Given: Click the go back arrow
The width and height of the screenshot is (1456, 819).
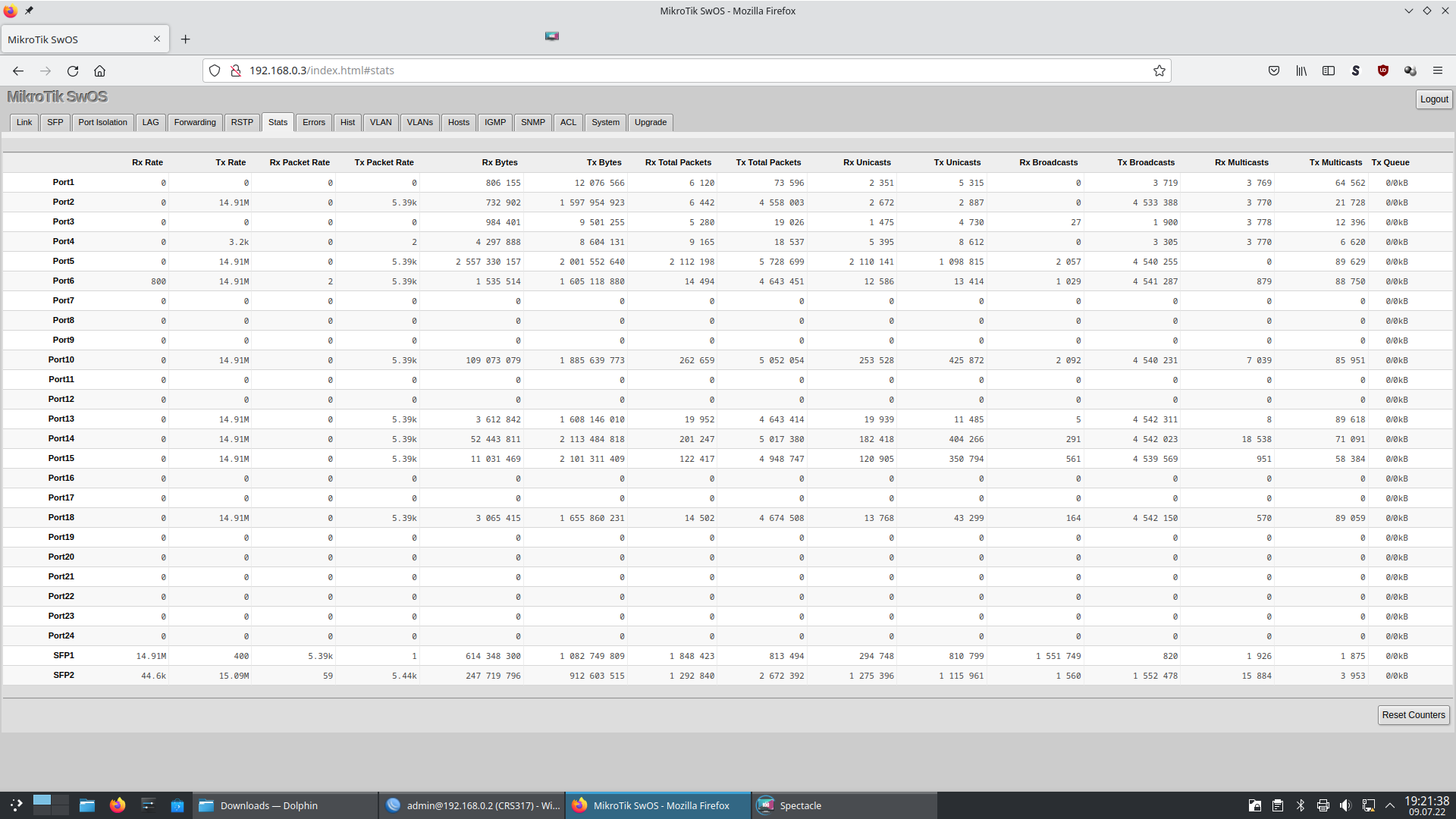Looking at the screenshot, I should [18, 71].
